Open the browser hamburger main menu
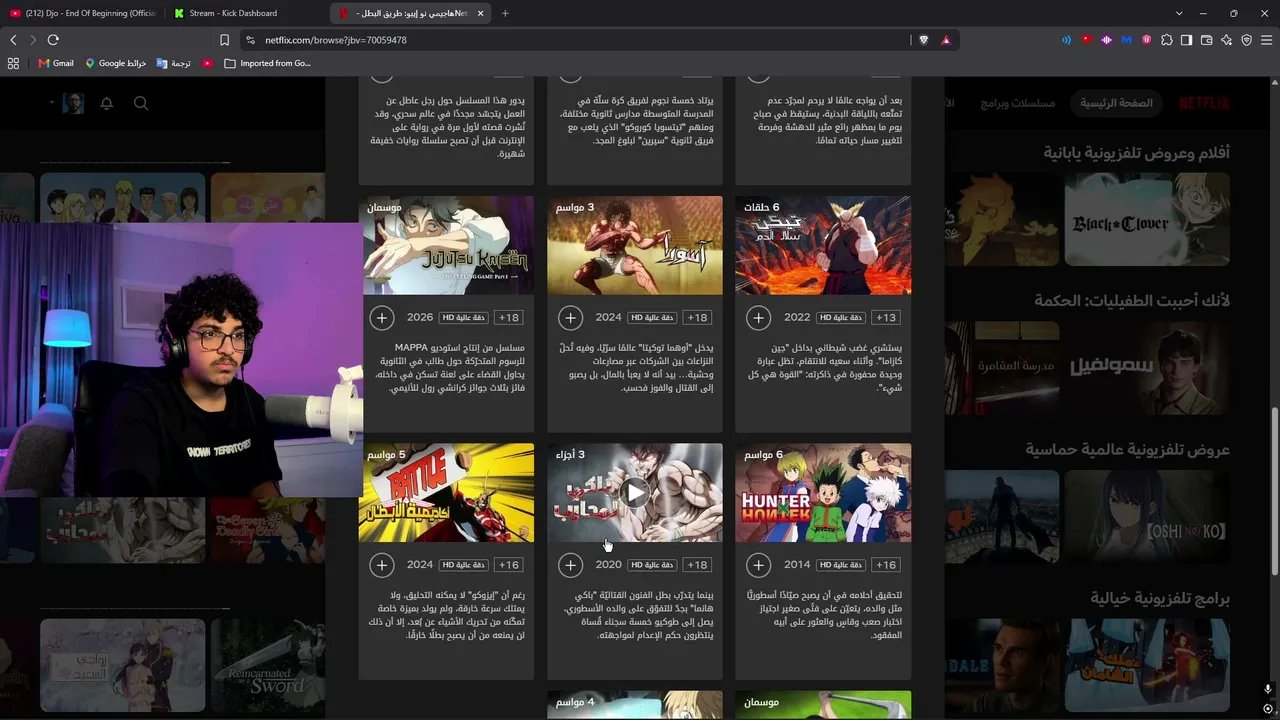Screen dimensions: 1280x720 click(x=1266, y=40)
